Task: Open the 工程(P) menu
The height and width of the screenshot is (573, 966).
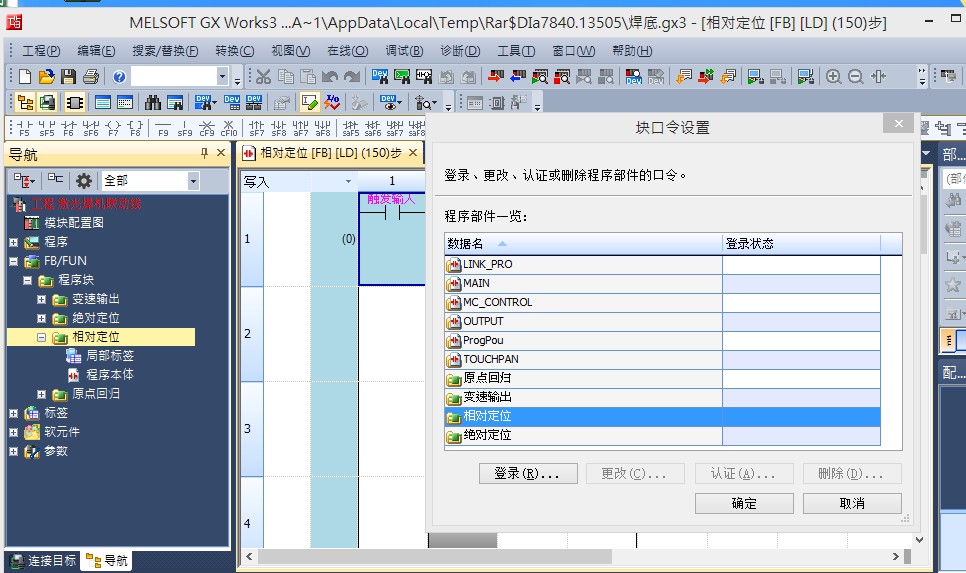Action: pyautogui.click(x=41, y=51)
